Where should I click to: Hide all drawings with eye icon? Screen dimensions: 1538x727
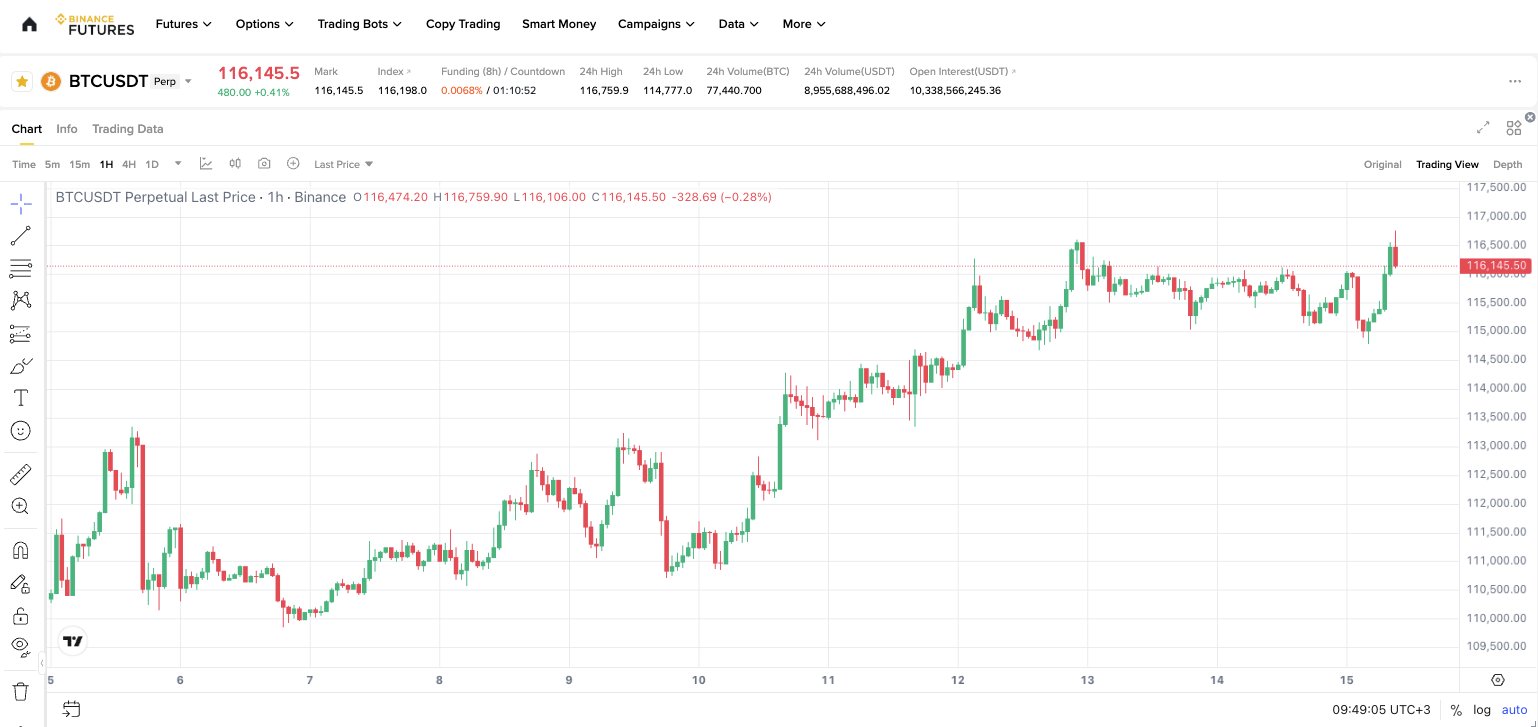point(20,646)
